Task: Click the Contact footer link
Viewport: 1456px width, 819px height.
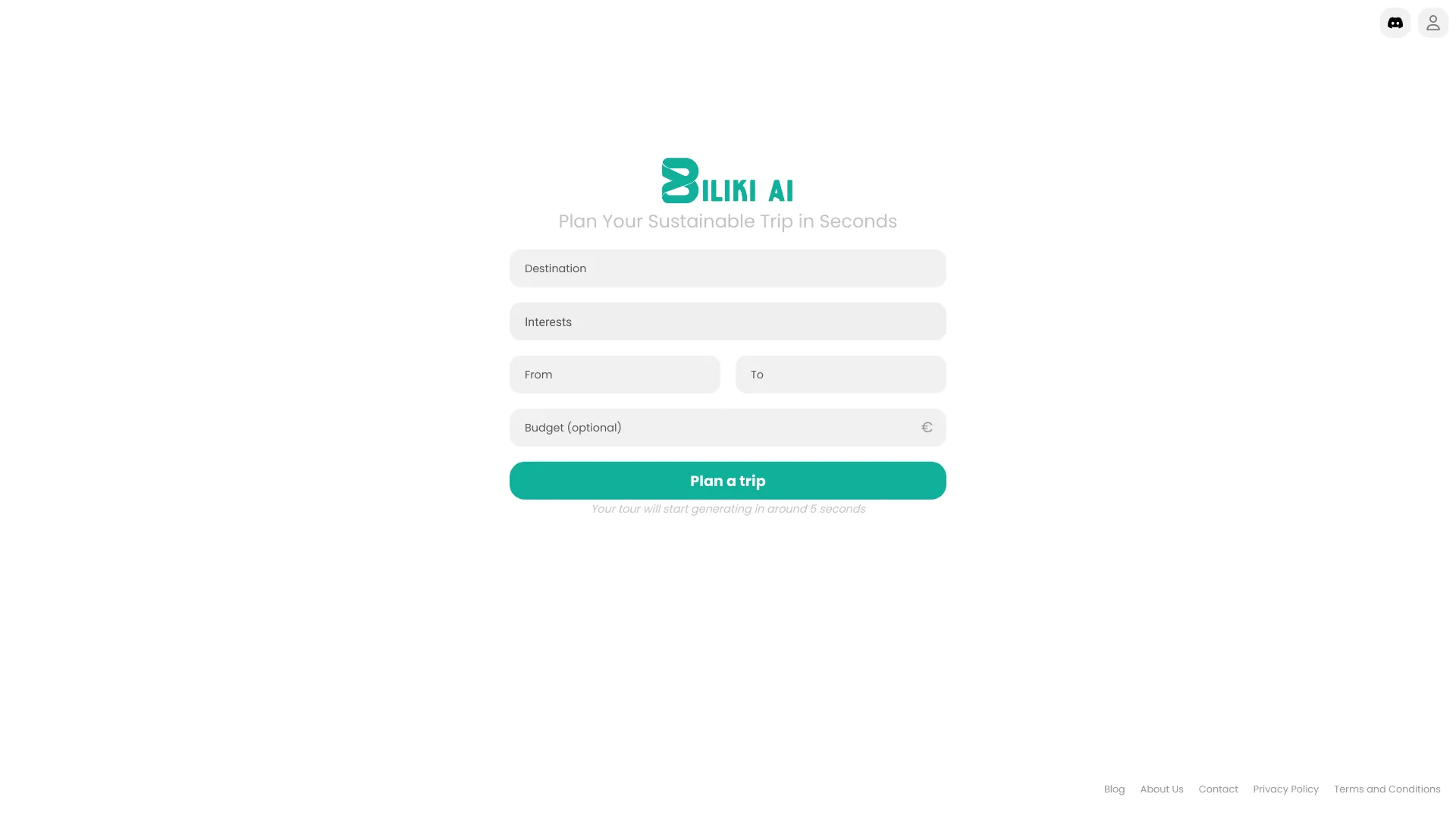Action: click(x=1218, y=789)
